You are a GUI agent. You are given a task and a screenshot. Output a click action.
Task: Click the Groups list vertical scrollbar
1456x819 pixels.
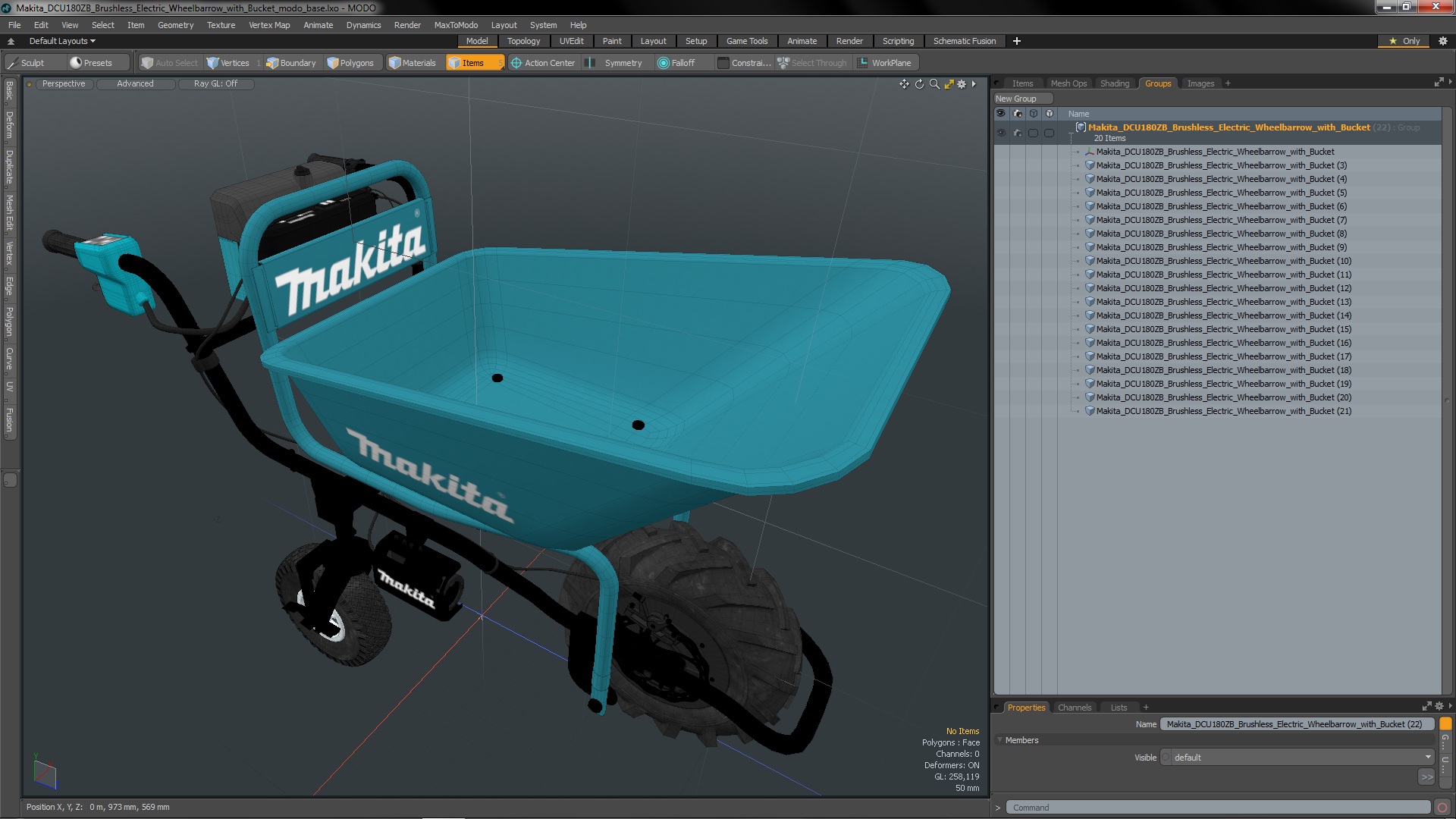[x=1446, y=400]
